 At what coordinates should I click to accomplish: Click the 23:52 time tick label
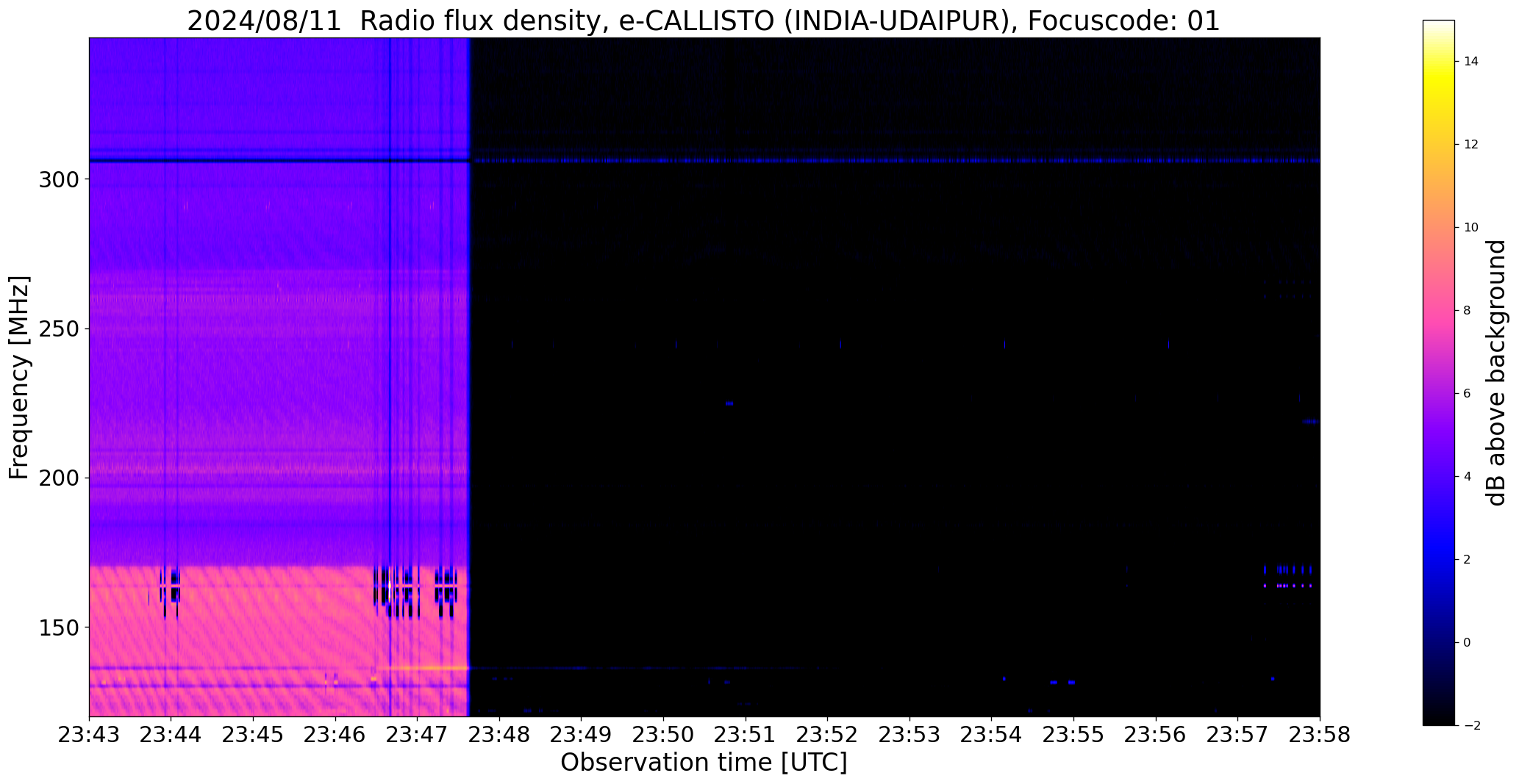(x=828, y=735)
